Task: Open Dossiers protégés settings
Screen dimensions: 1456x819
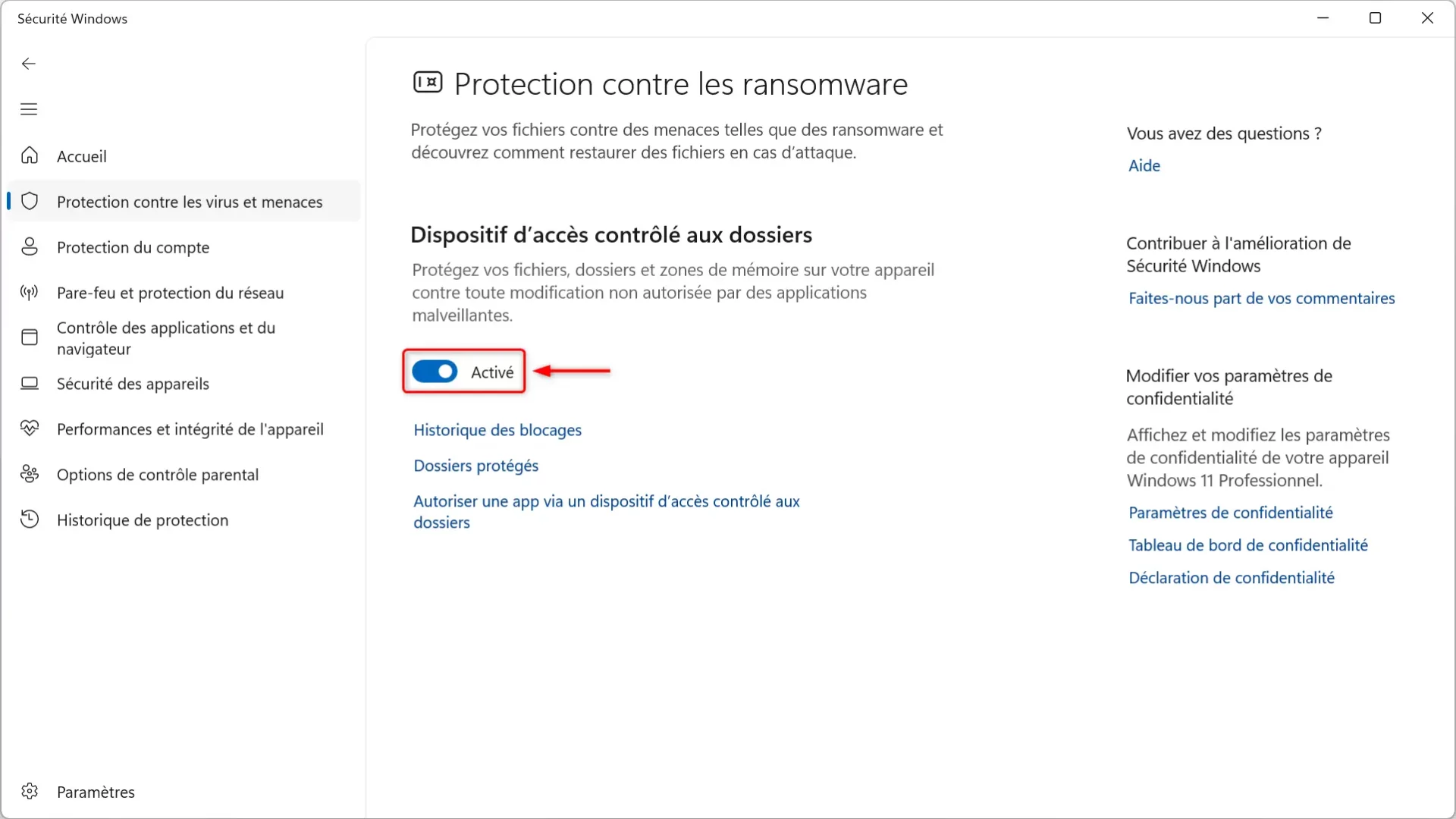Action: click(476, 465)
